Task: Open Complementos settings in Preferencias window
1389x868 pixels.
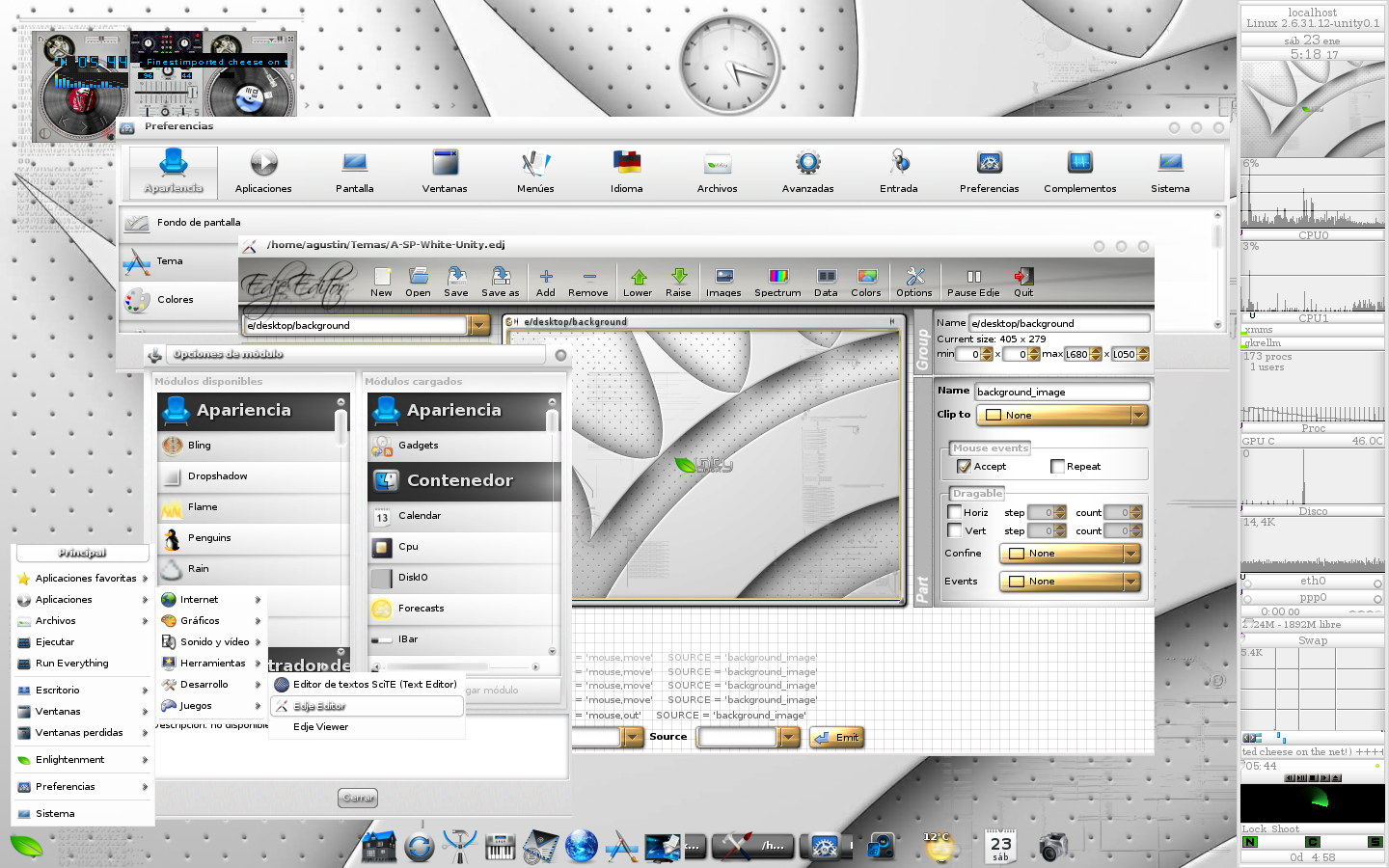Action: 1079,172
